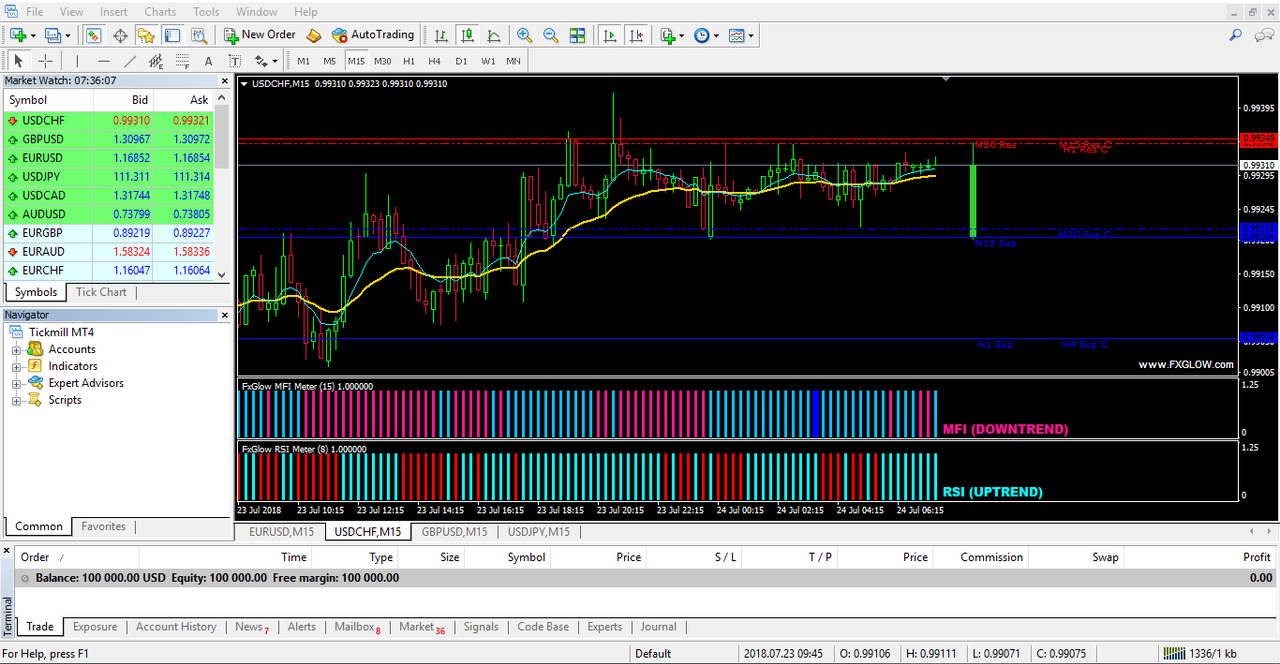Toggle chart Auto Scroll
Screen dimensions: 1280x664
(x=610, y=35)
